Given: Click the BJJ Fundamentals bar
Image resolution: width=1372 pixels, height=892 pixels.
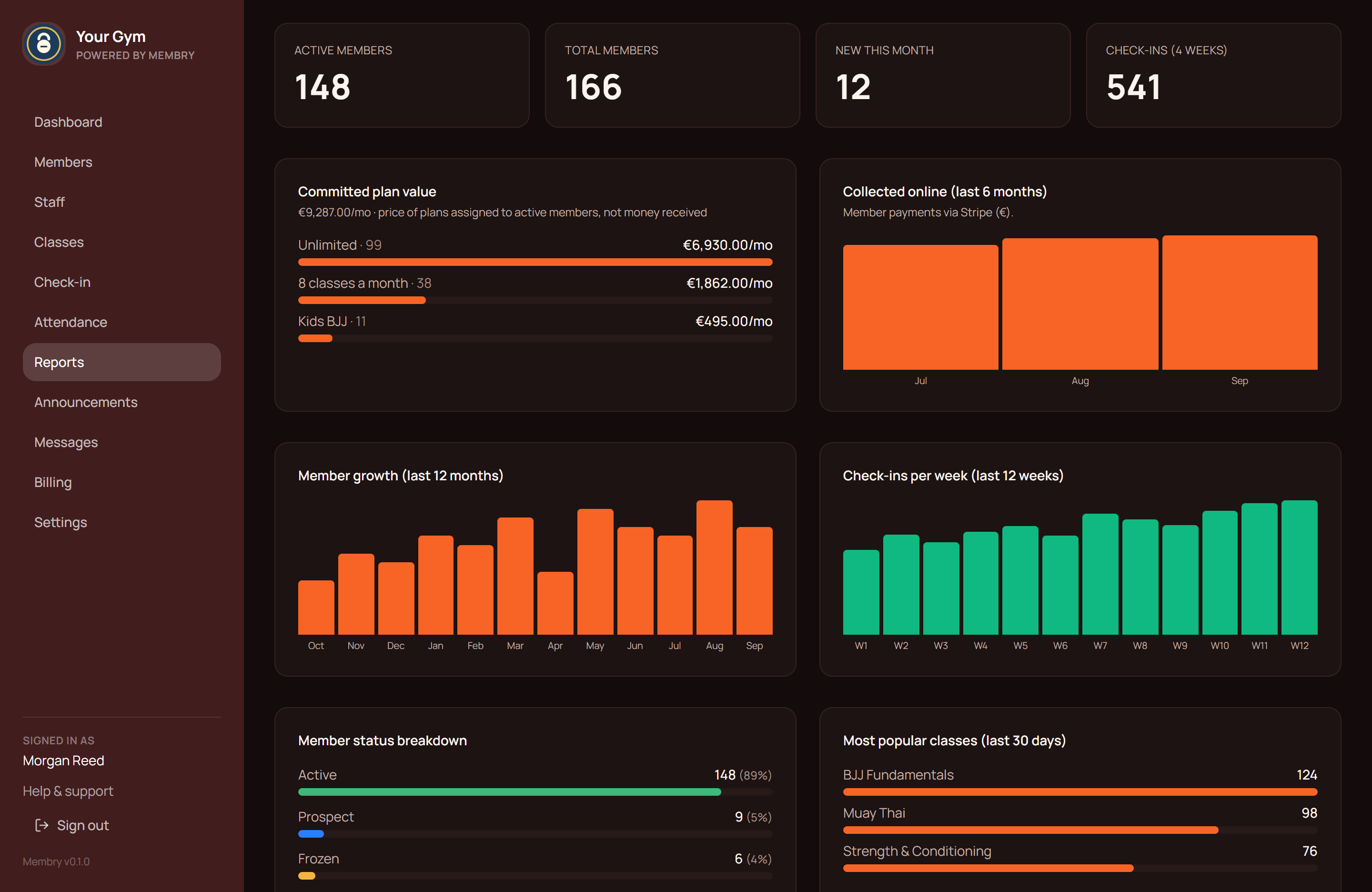Looking at the screenshot, I should (1080, 792).
